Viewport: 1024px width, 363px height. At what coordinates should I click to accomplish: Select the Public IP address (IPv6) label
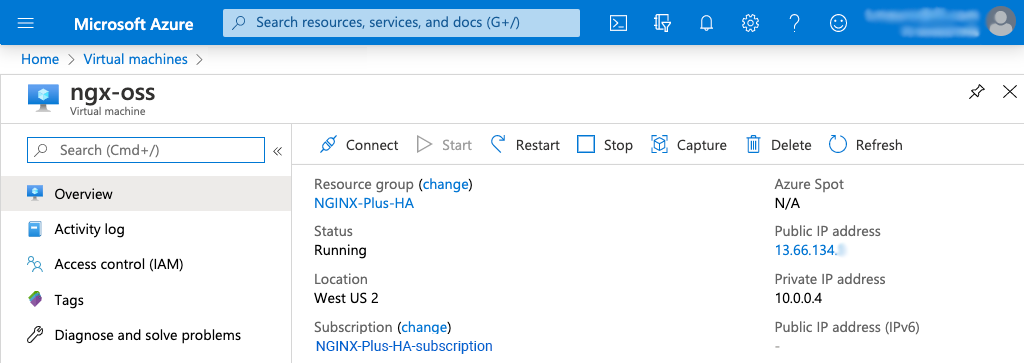[847, 326]
